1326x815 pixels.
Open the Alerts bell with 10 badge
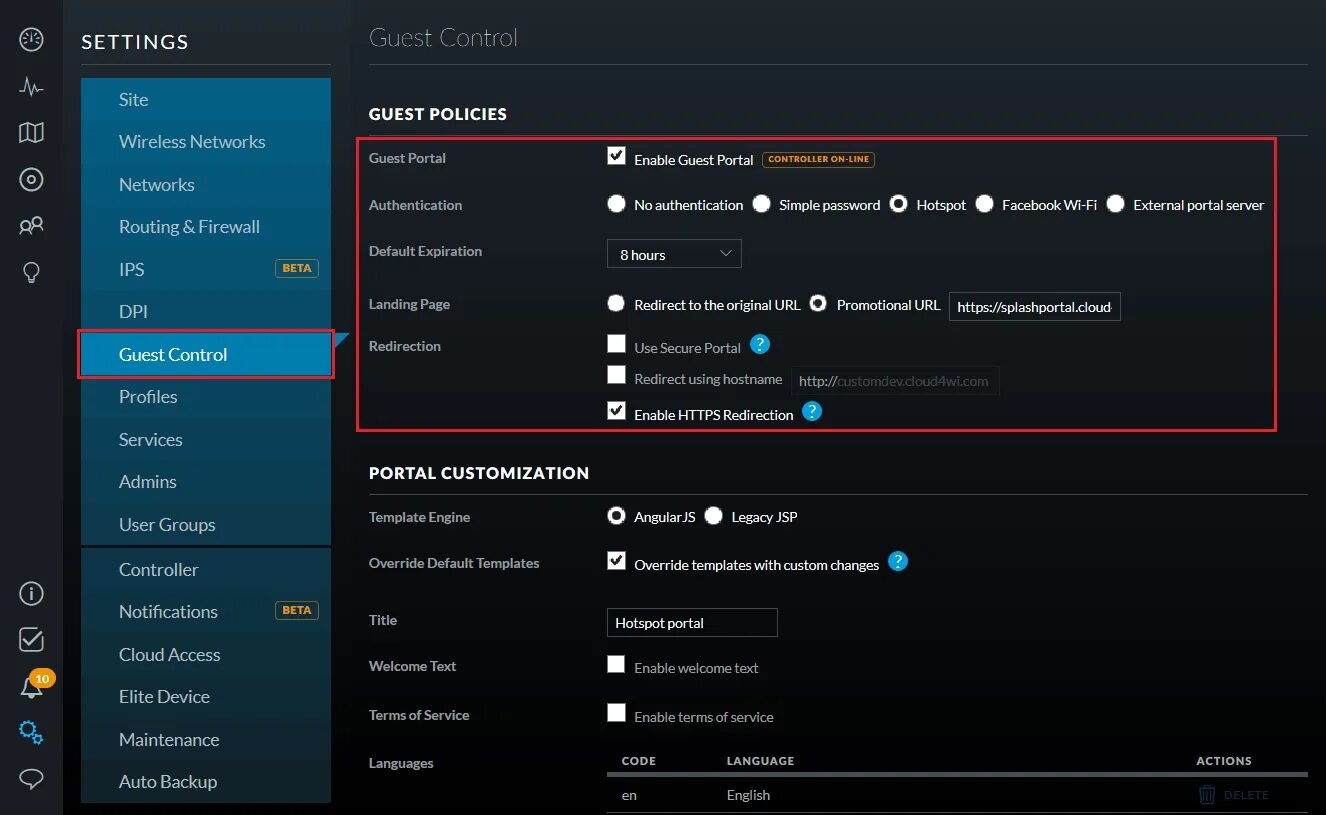33,686
